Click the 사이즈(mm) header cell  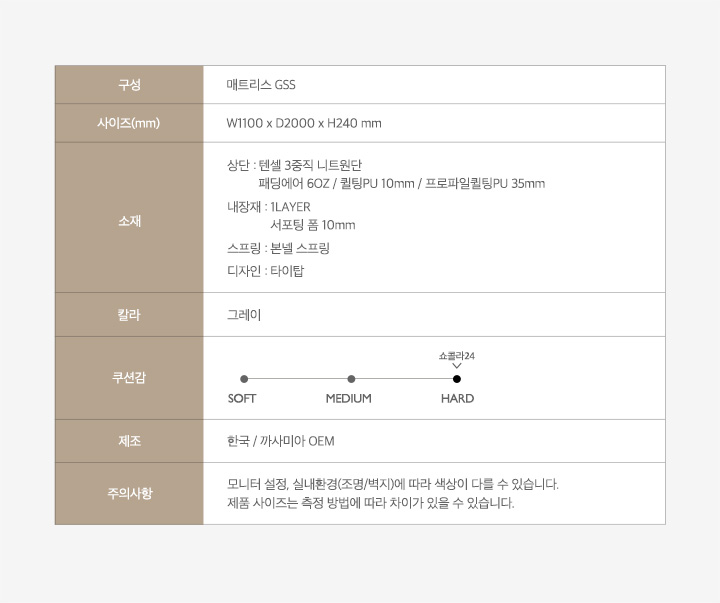[129, 123]
